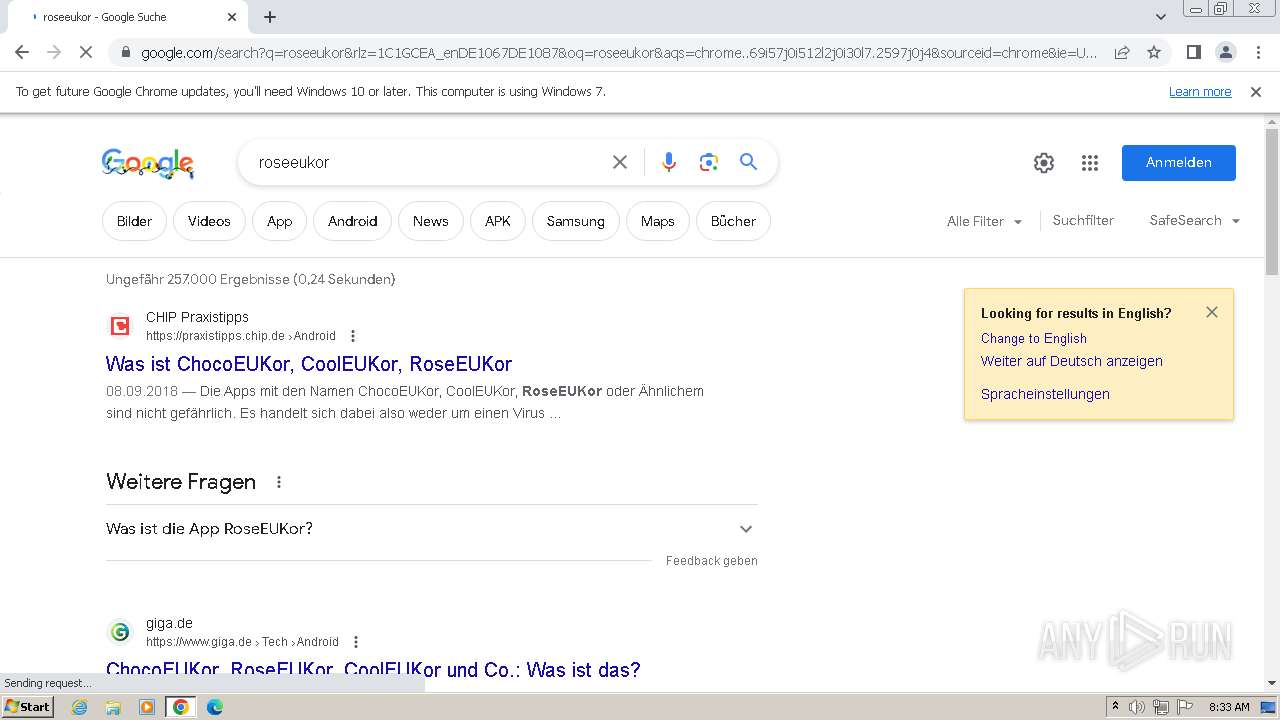Select the App filter chip
The height and width of the screenshot is (720, 1280).
tap(280, 221)
